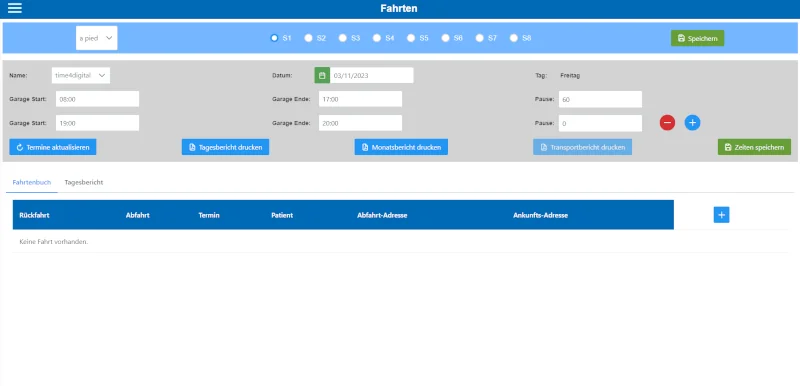Image resolution: width=800 pixels, height=386 pixels.
Task: Click Transportbericht drucken button
Action: (583, 147)
